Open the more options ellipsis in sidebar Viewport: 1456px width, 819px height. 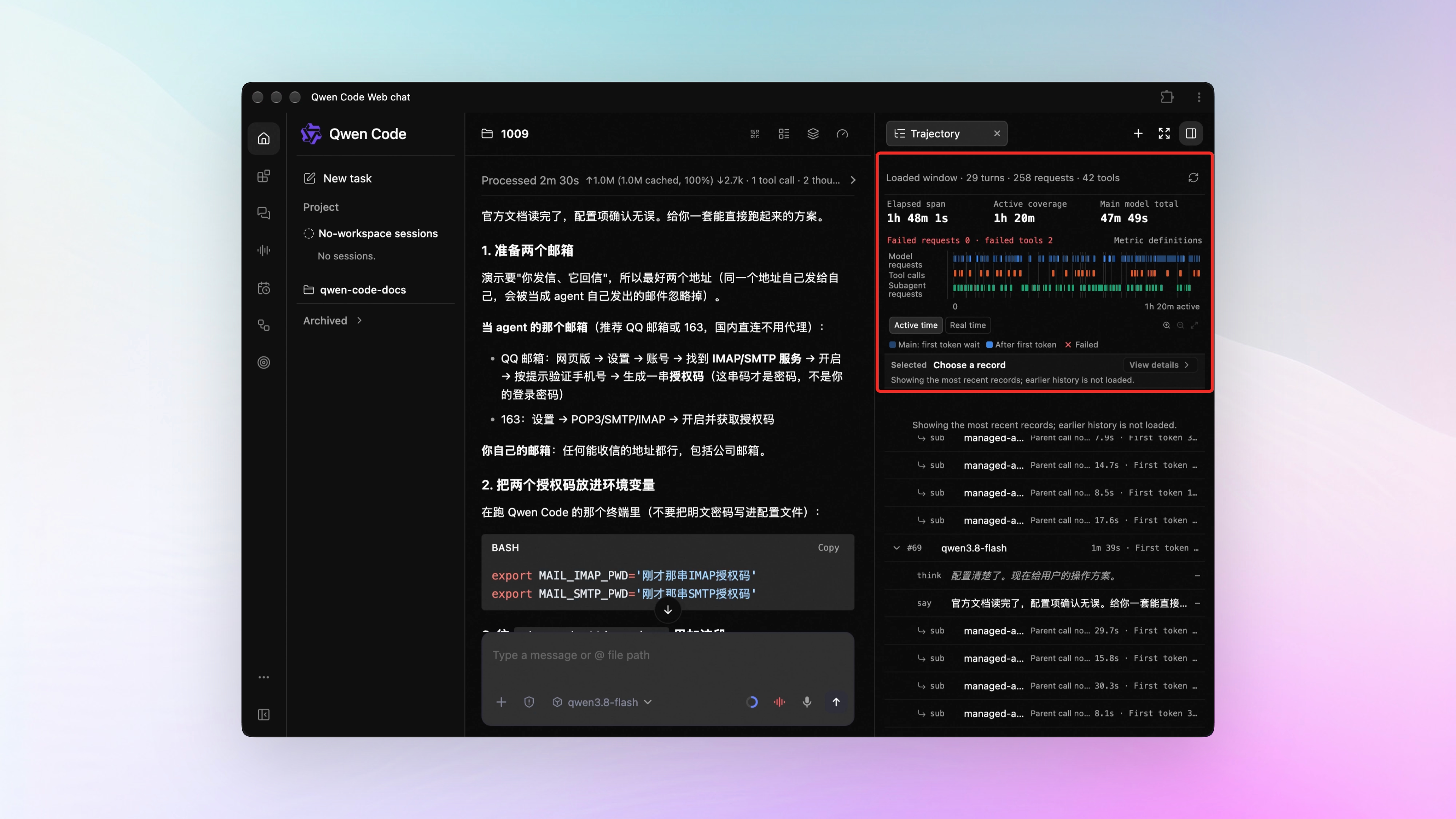coord(263,677)
